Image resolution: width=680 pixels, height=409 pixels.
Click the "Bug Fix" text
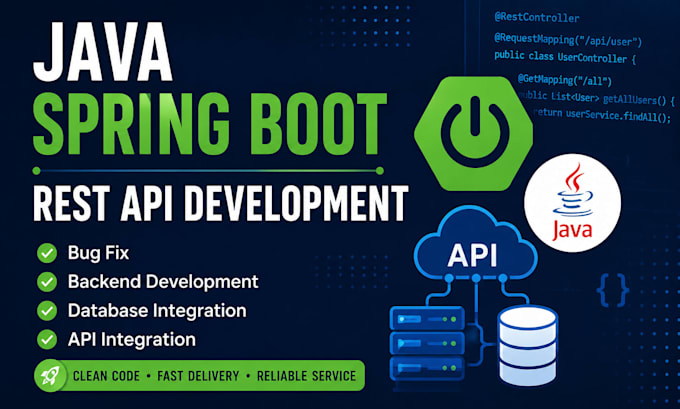pyautogui.click(x=98, y=253)
